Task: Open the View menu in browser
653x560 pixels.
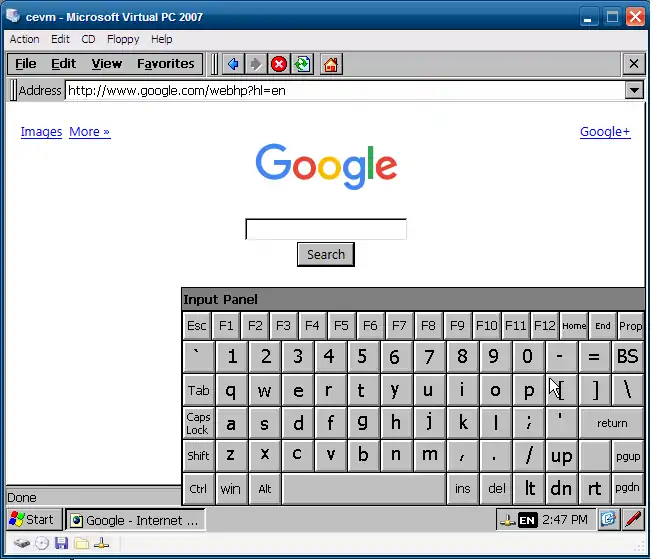Action: click(x=107, y=64)
